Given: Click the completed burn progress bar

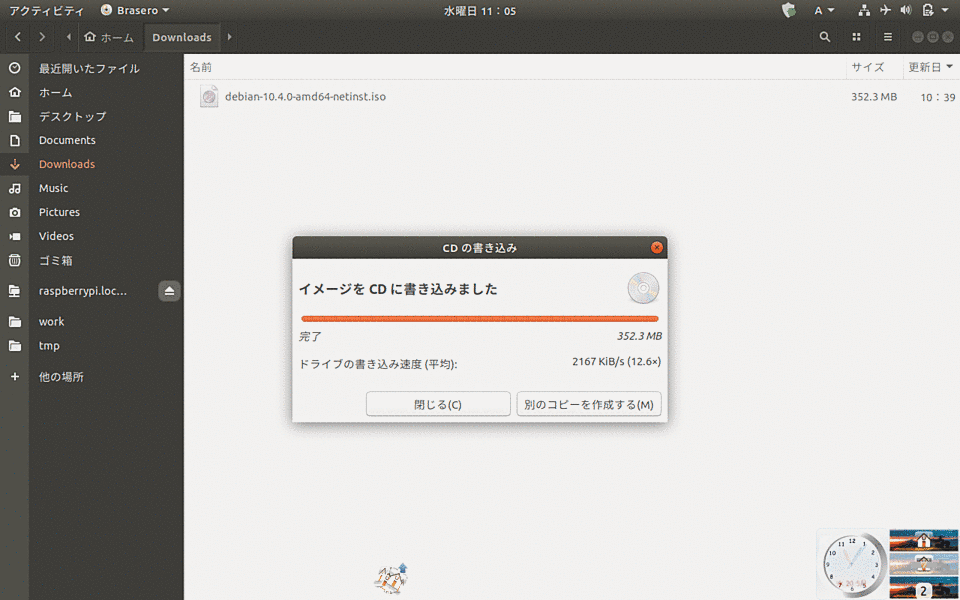Looking at the screenshot, I should [479, 318].
